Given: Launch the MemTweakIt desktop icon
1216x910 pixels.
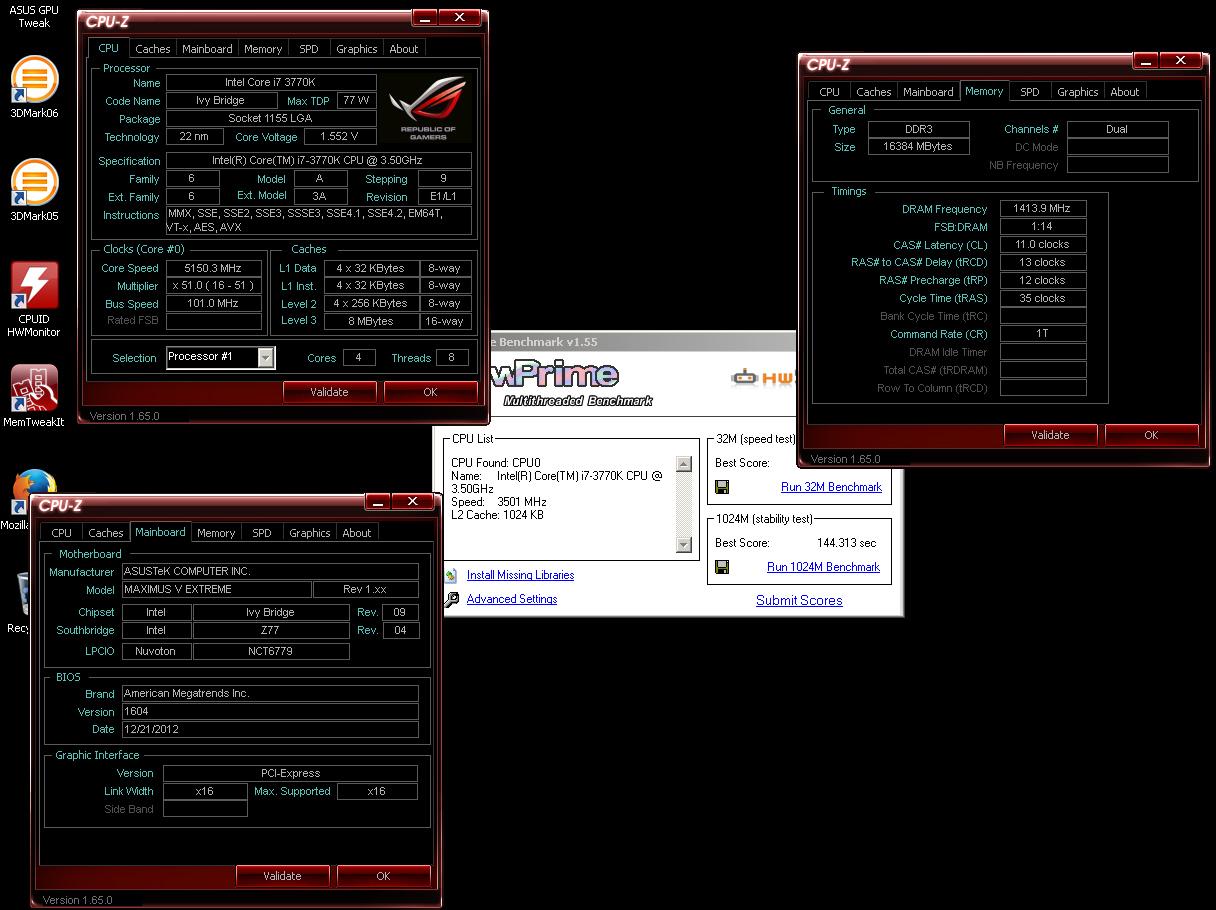Looking at the screenshot, I should (34, 396).
